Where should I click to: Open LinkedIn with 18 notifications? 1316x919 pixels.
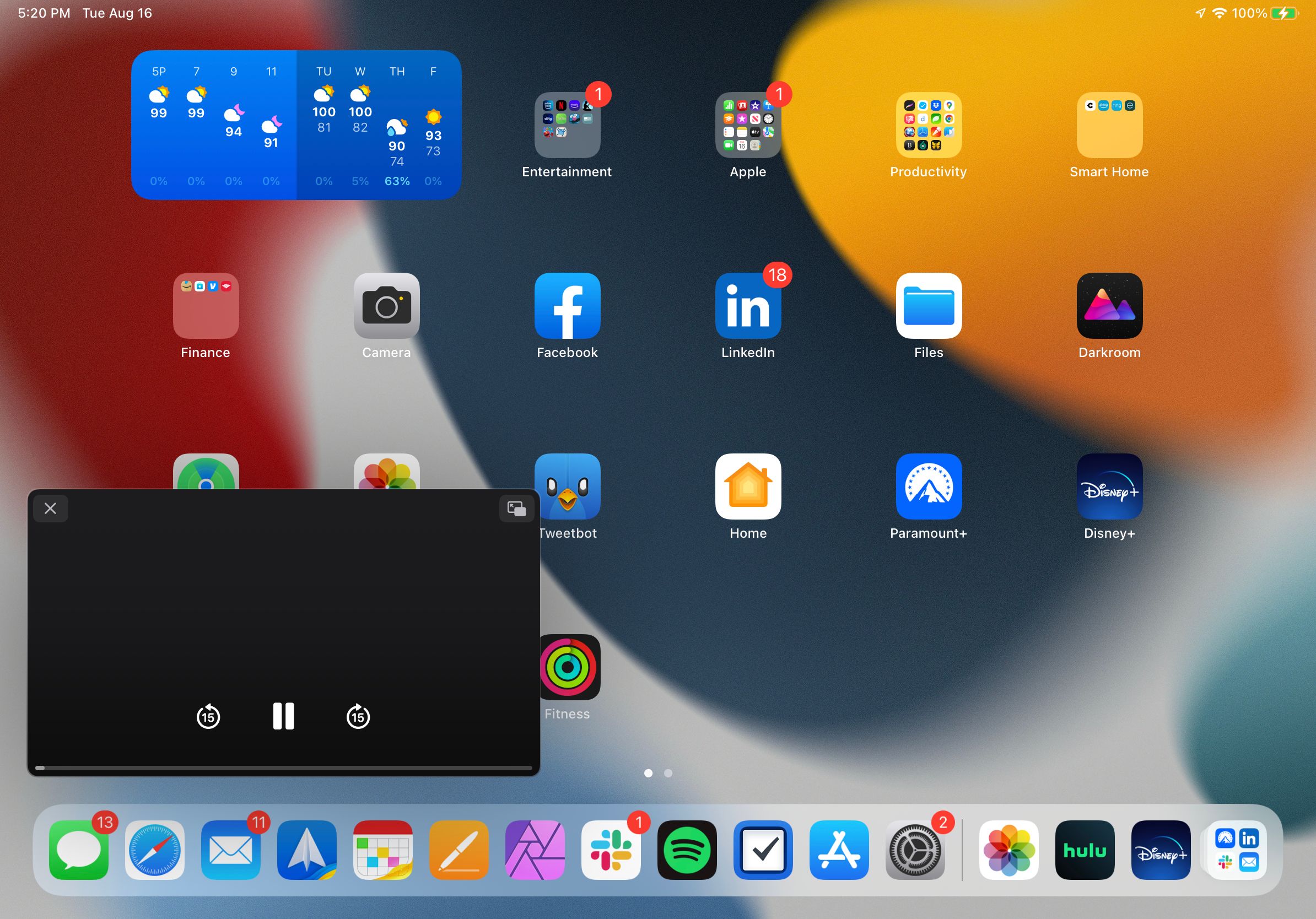(748, 306)
